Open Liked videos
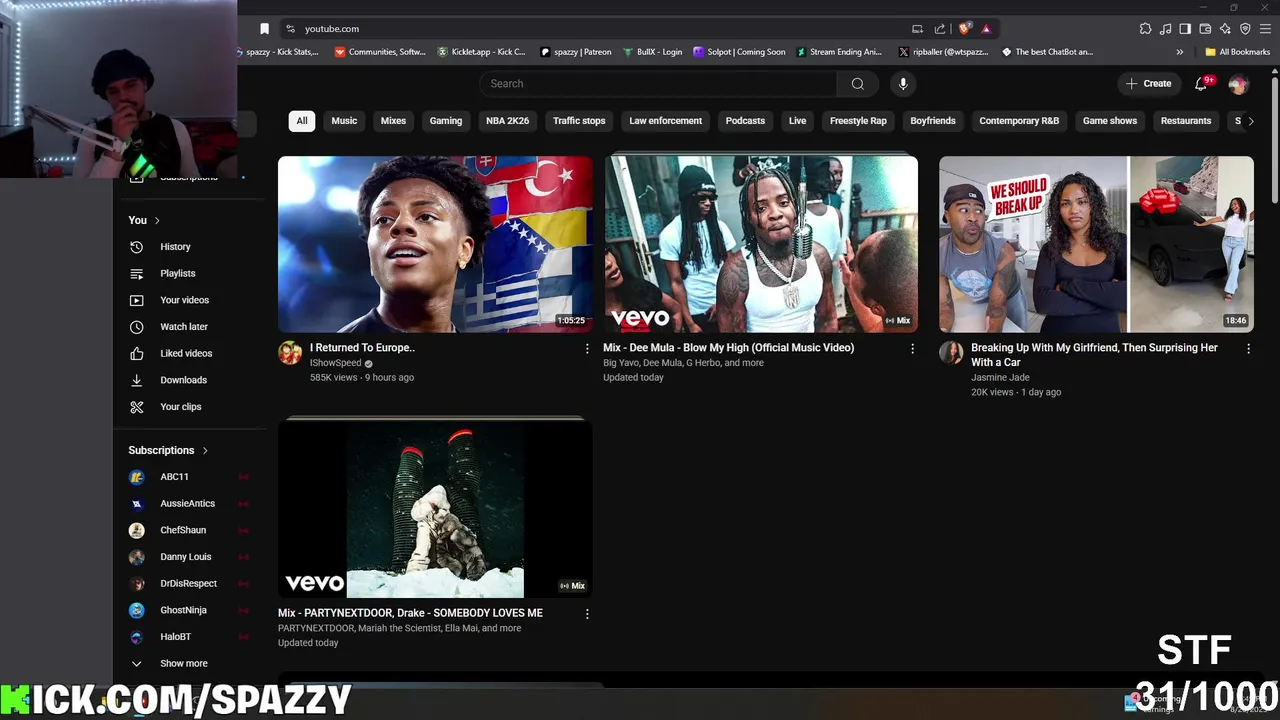Screen dimensions: 1280x720 pos(187,353)
